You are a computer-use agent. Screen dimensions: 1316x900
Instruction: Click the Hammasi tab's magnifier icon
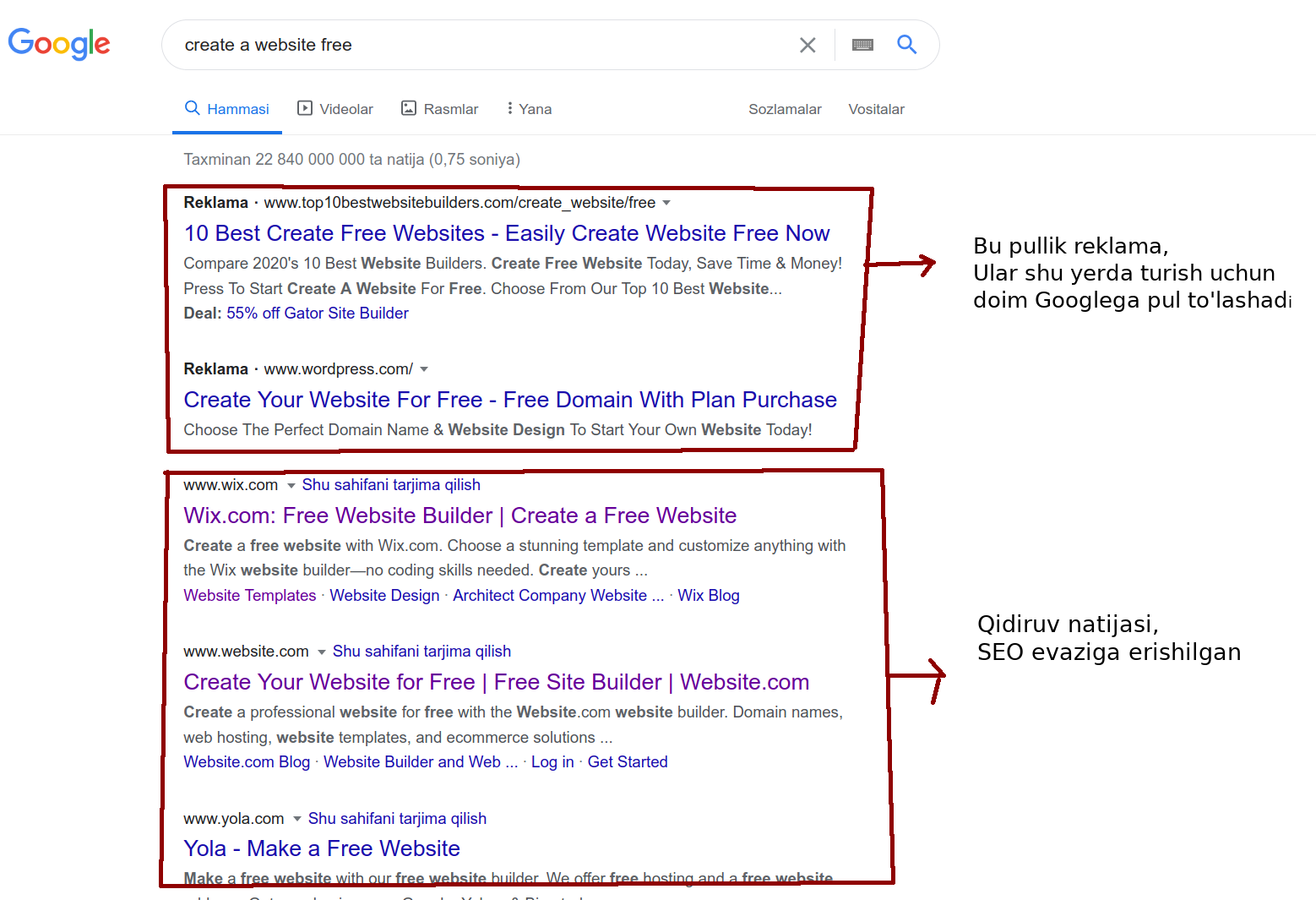pos(193,108)
